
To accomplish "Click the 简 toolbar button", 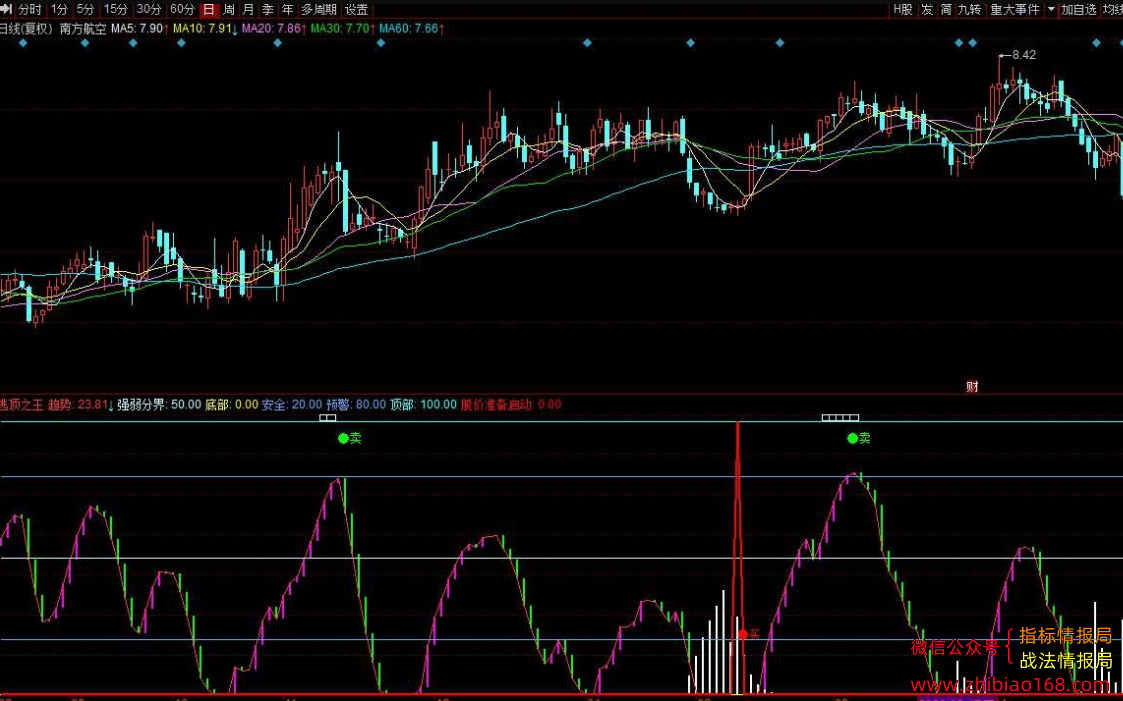I will point(946,9).
